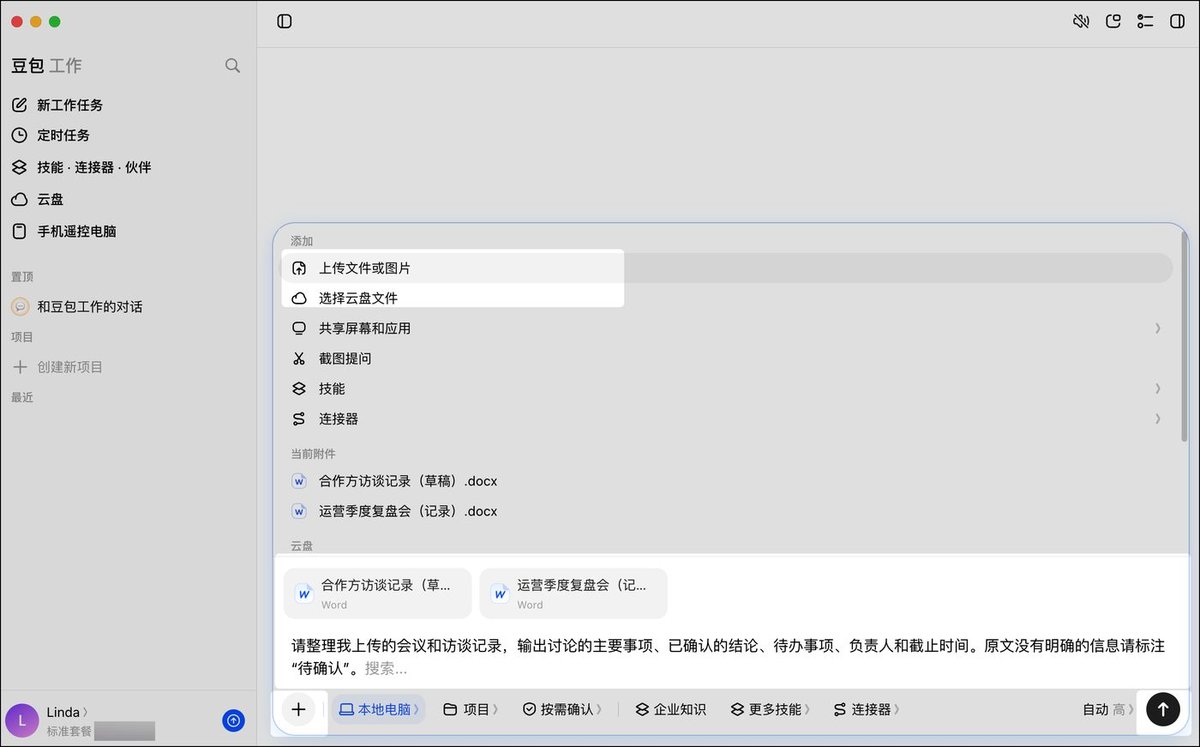Select 合作方访谈记录（草稿）.docx in 当前附件 list

point(727,481)
